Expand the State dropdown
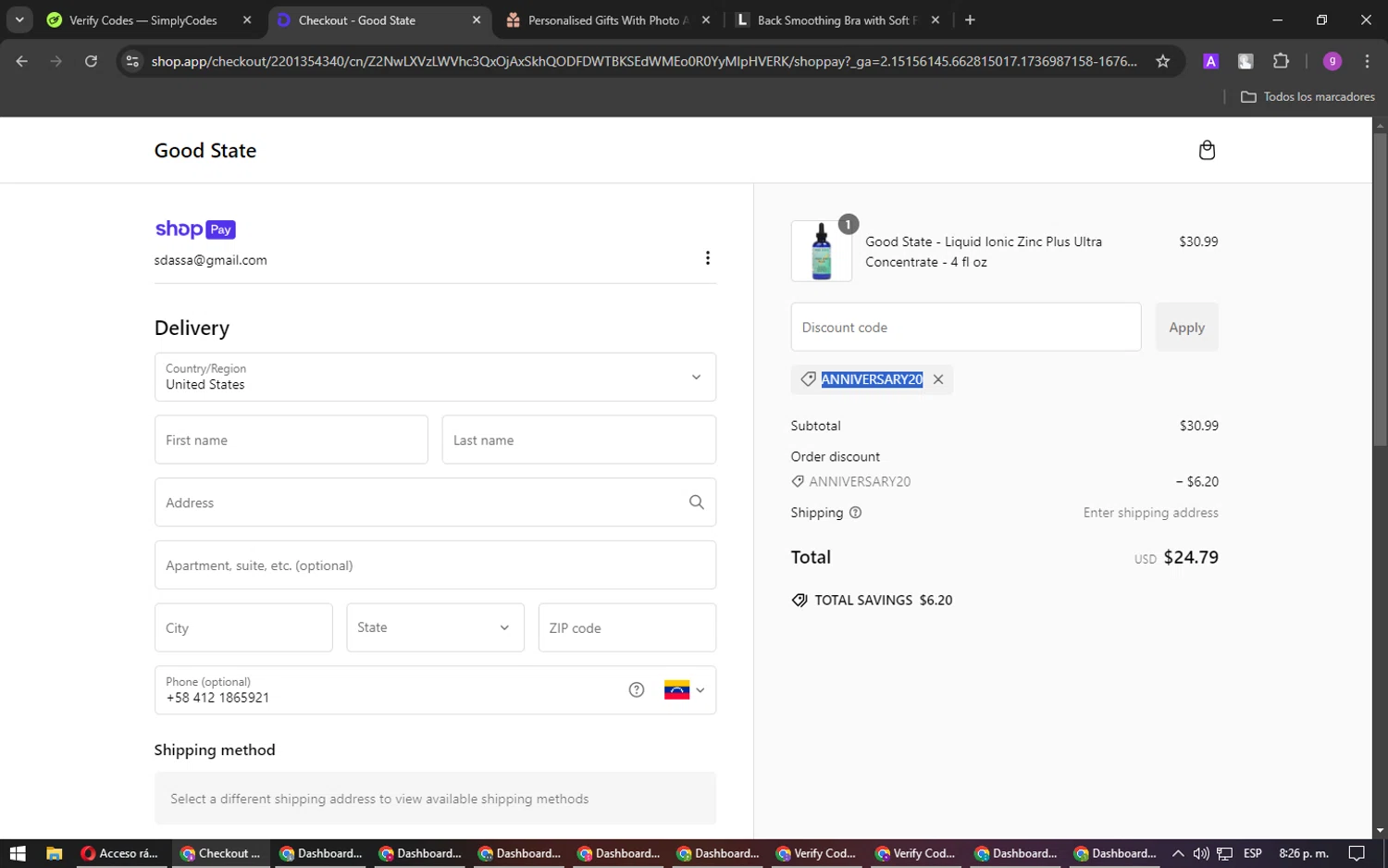1388x868 pixels. click(435, 627)
